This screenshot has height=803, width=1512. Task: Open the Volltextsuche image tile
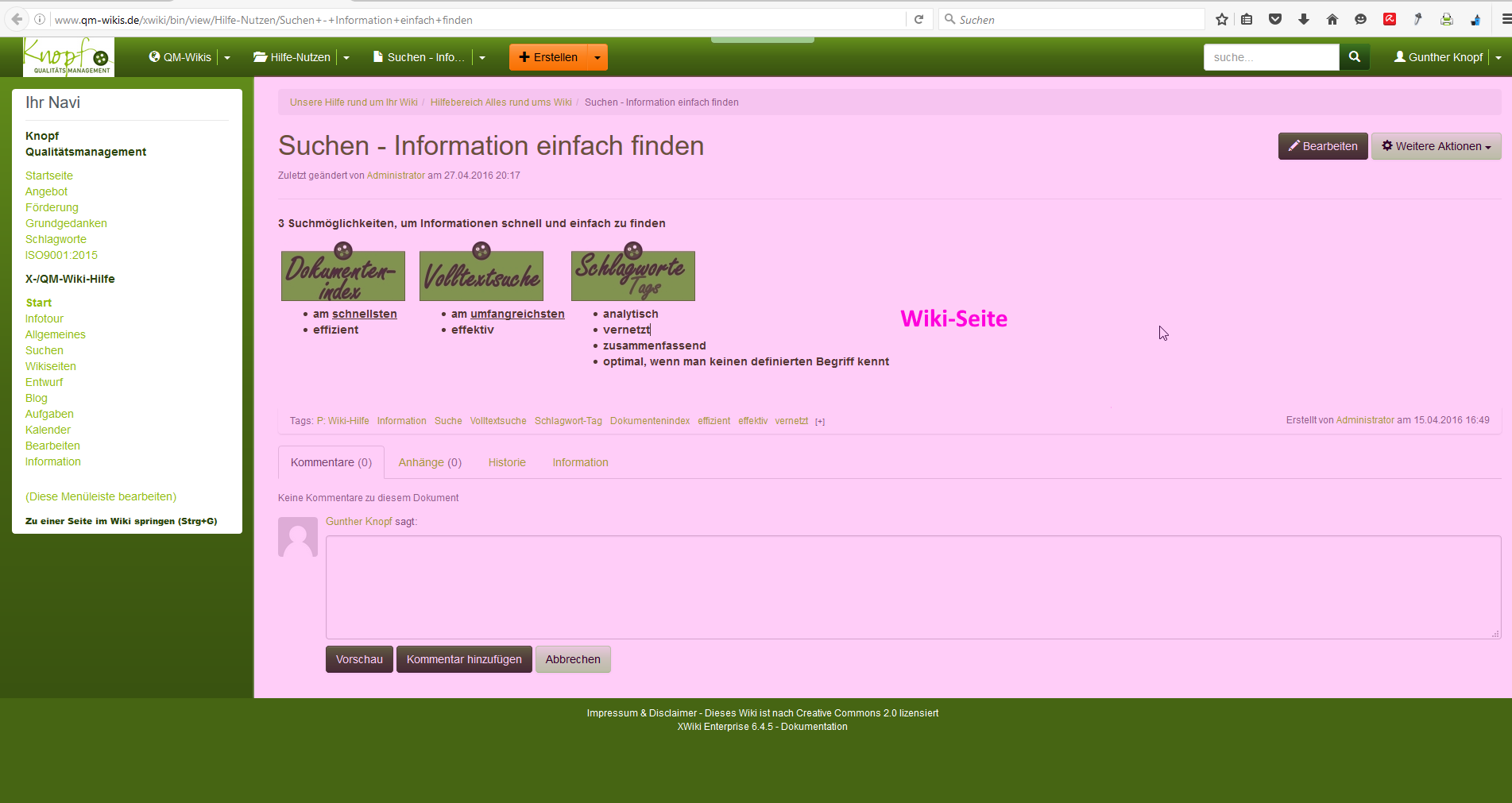tap(481, 275)
